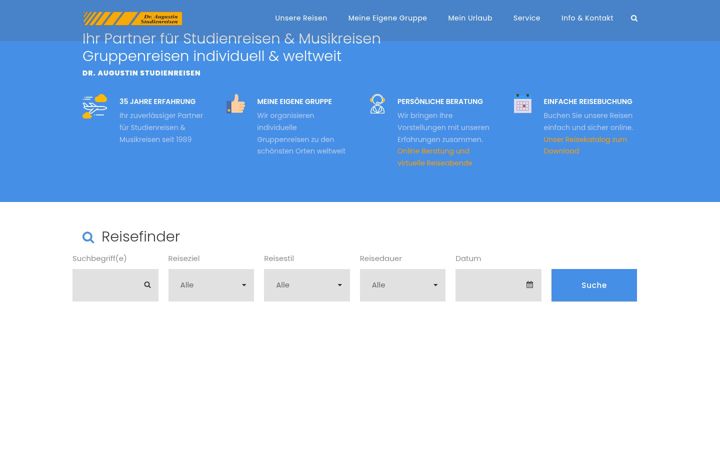The width and height of the screenshot is (720, 450).
Task: Click the Persönliche Beratung heading
Action: (440, 101)
